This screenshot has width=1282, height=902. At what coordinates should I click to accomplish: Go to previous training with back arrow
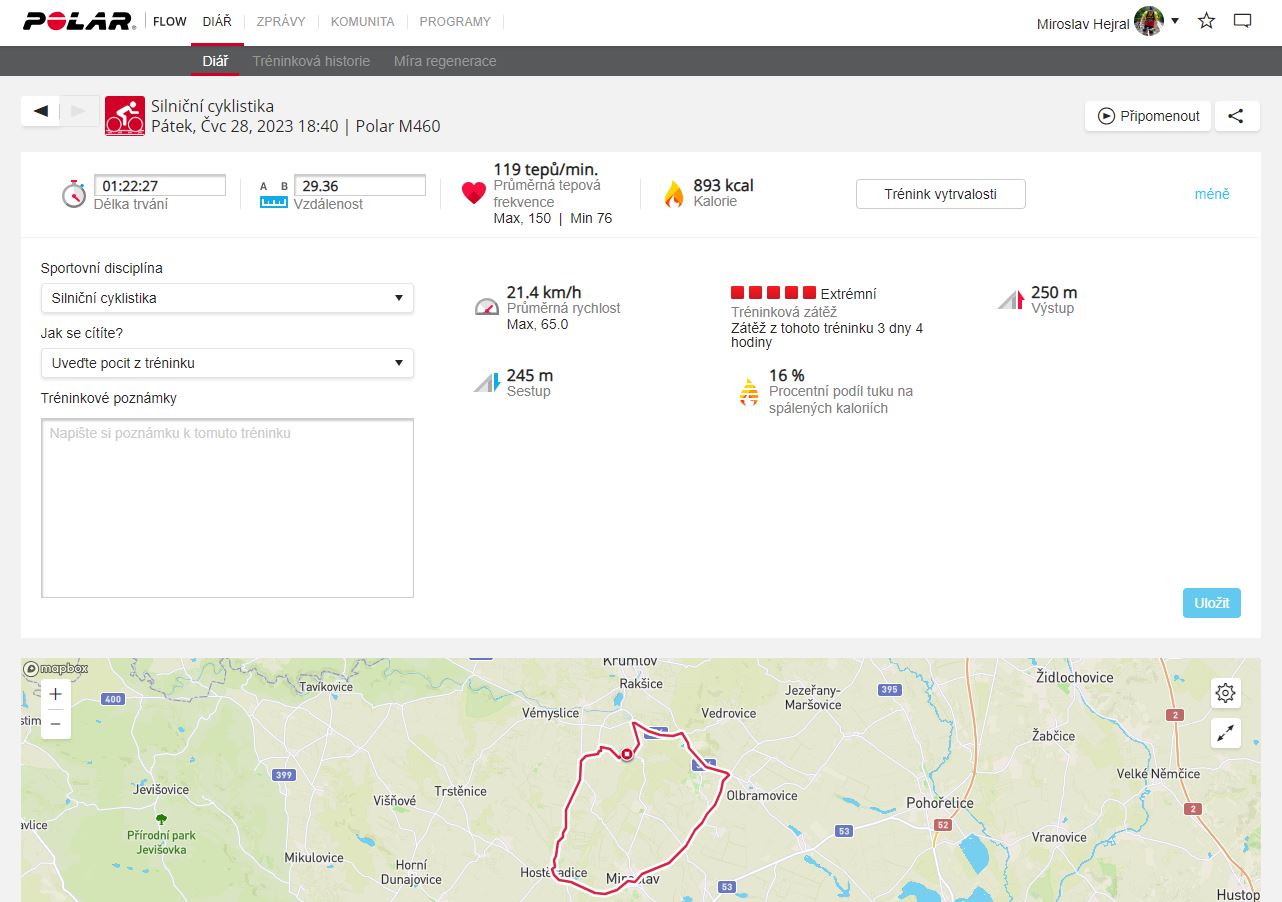(x=41, y=110)
